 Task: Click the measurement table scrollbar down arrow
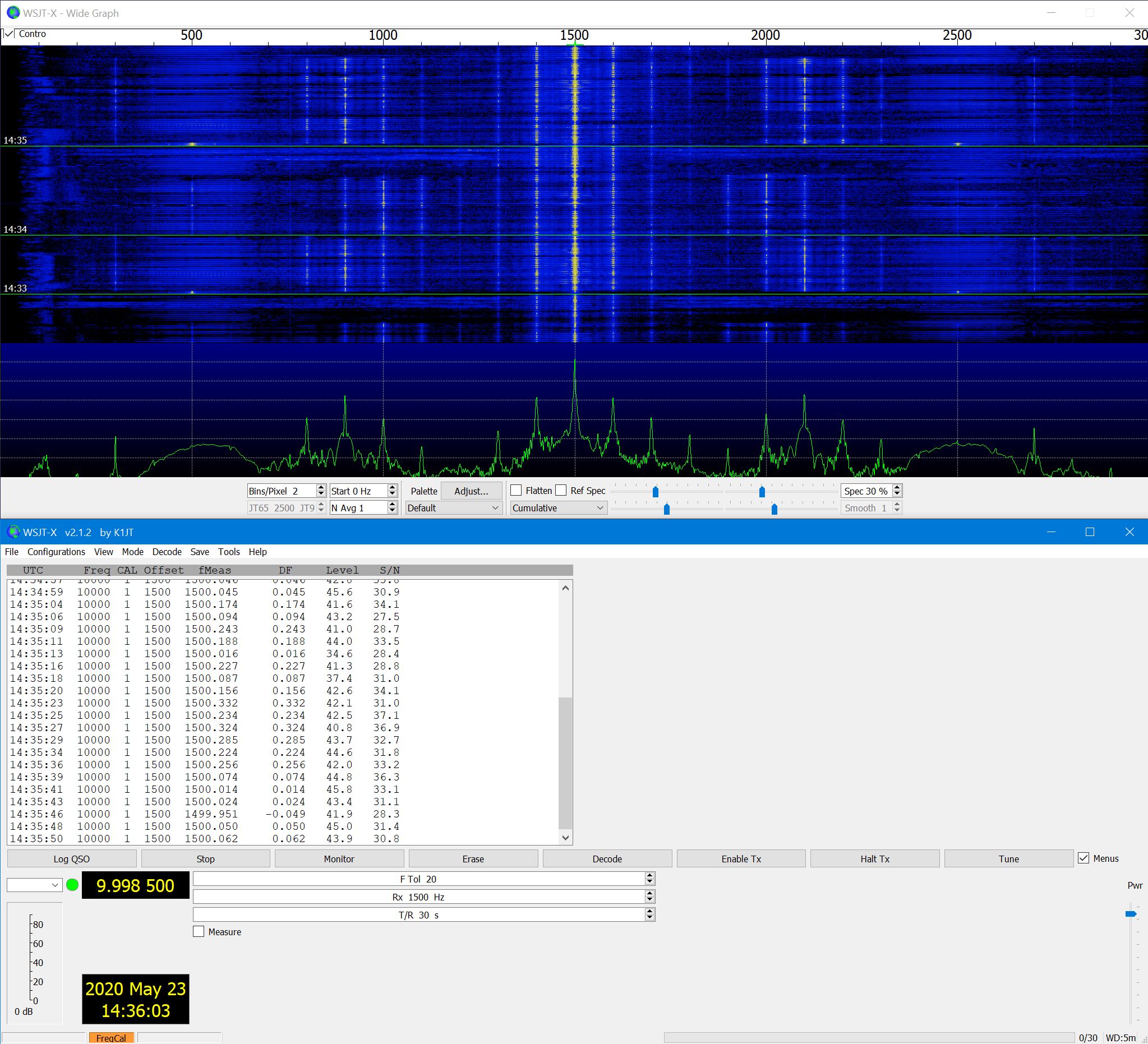pos(565,837)
